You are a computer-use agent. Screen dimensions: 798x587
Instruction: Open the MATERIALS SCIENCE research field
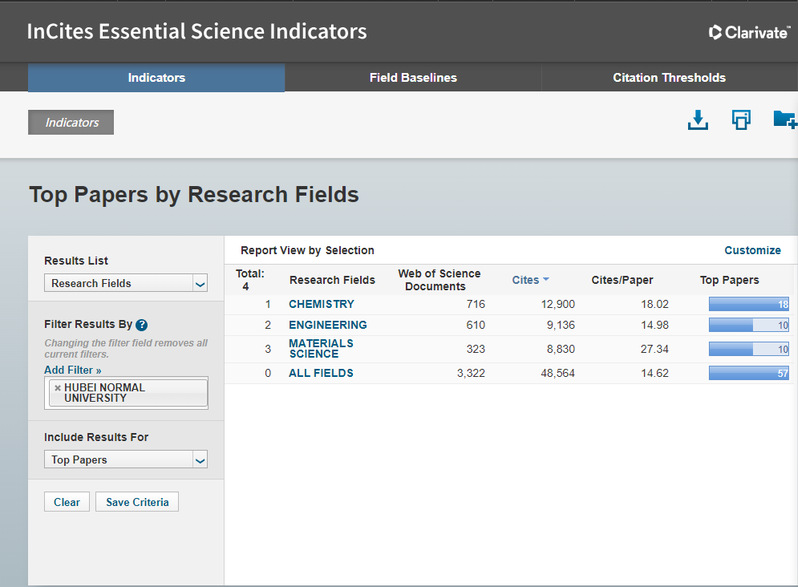(321, 348)
